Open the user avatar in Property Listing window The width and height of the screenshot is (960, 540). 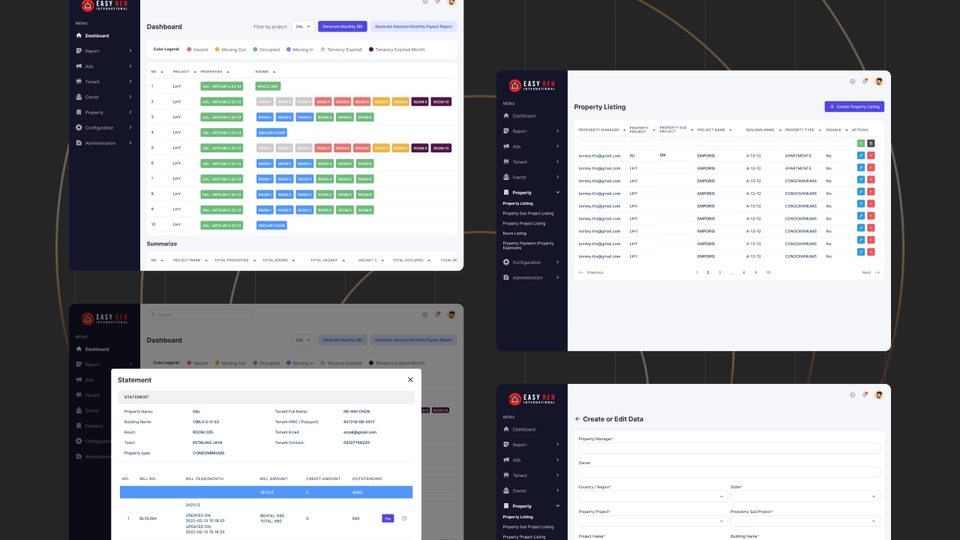(879, 81)
